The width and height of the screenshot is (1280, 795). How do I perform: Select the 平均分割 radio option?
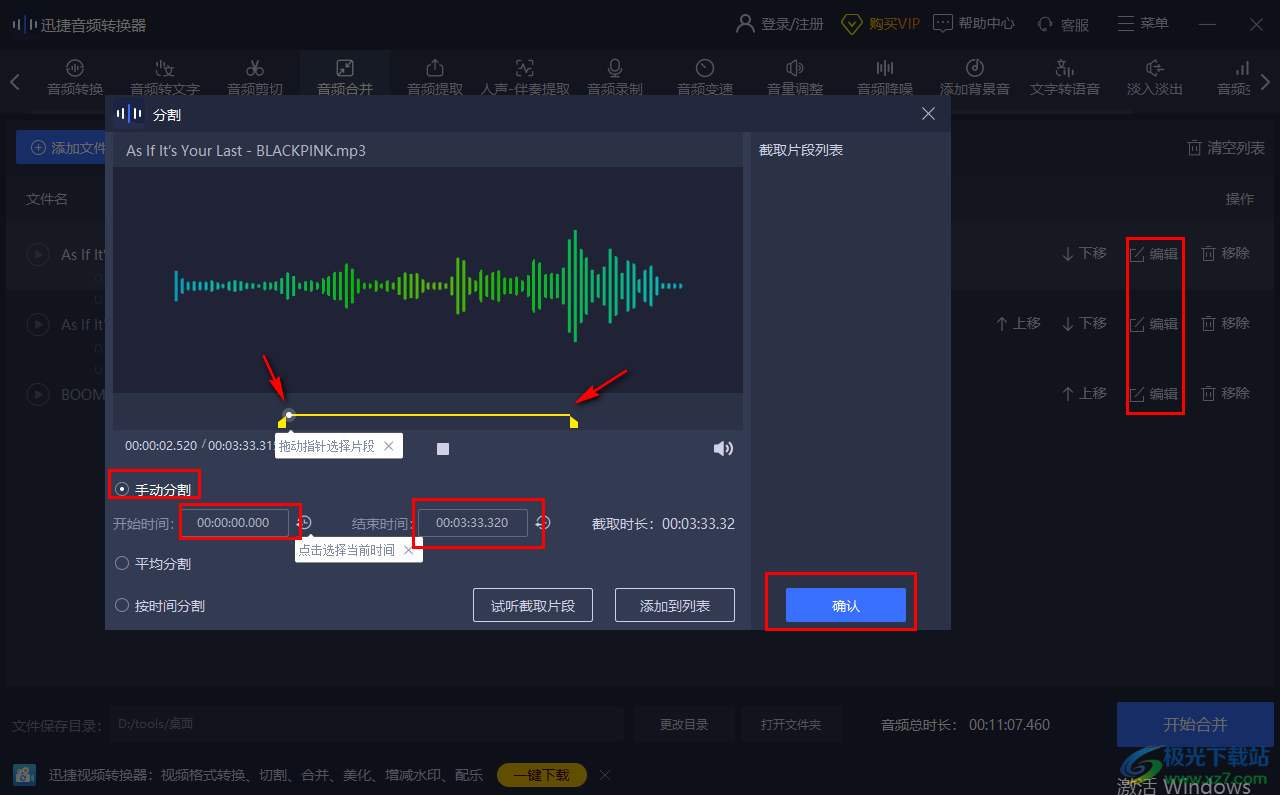[122, 563]
